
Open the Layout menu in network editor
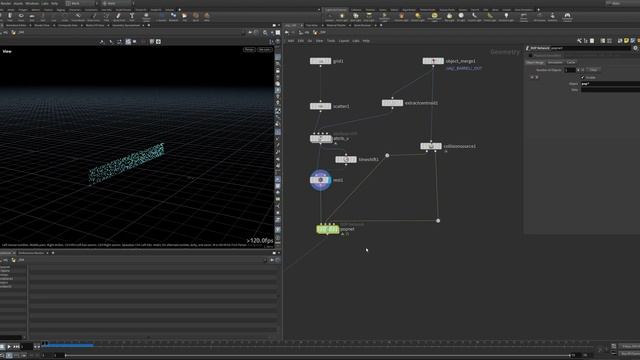344,41
